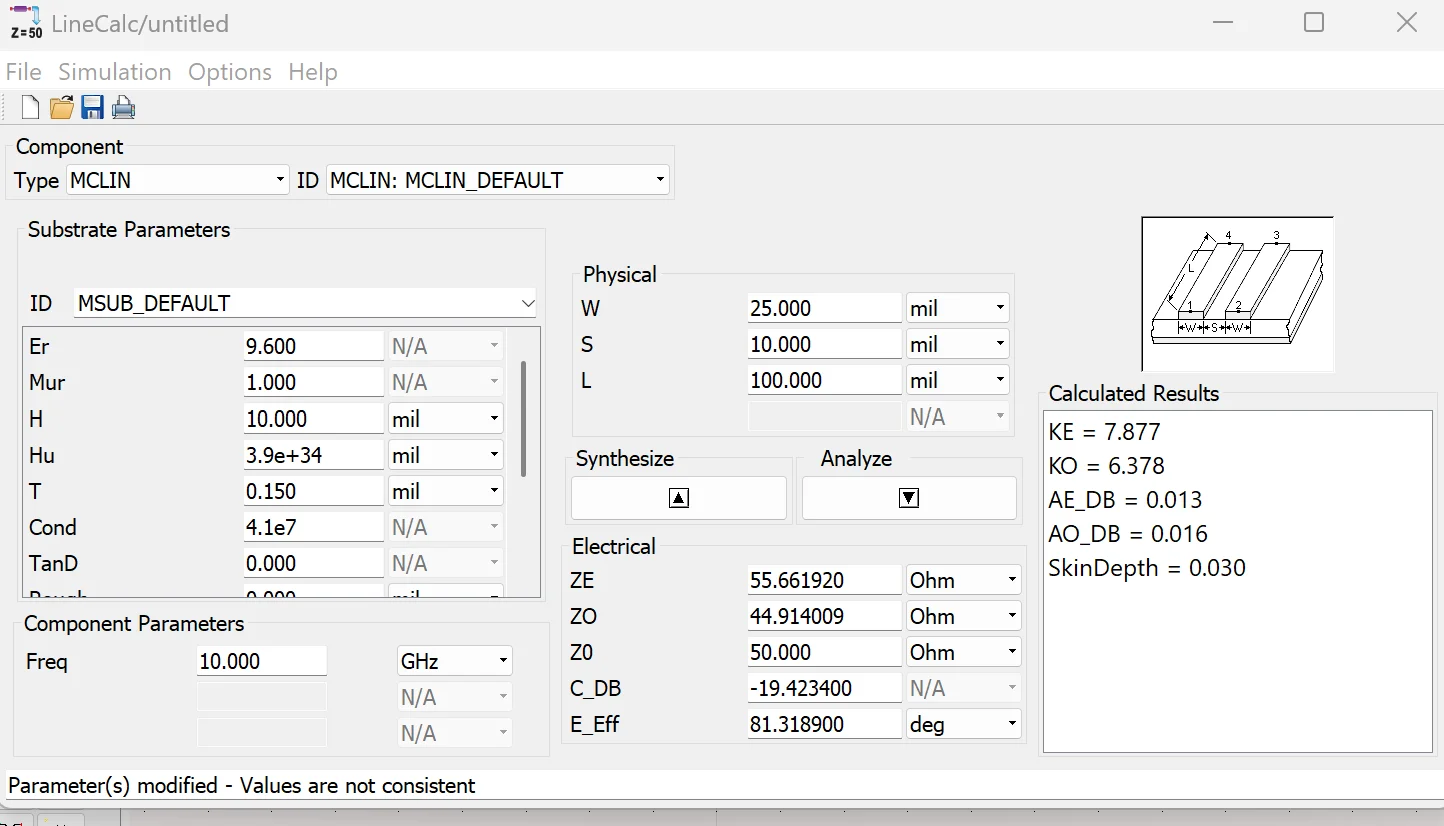Click the ZE field 55.661920
This screenshot has height=826, width=1444.
point(825,580)
